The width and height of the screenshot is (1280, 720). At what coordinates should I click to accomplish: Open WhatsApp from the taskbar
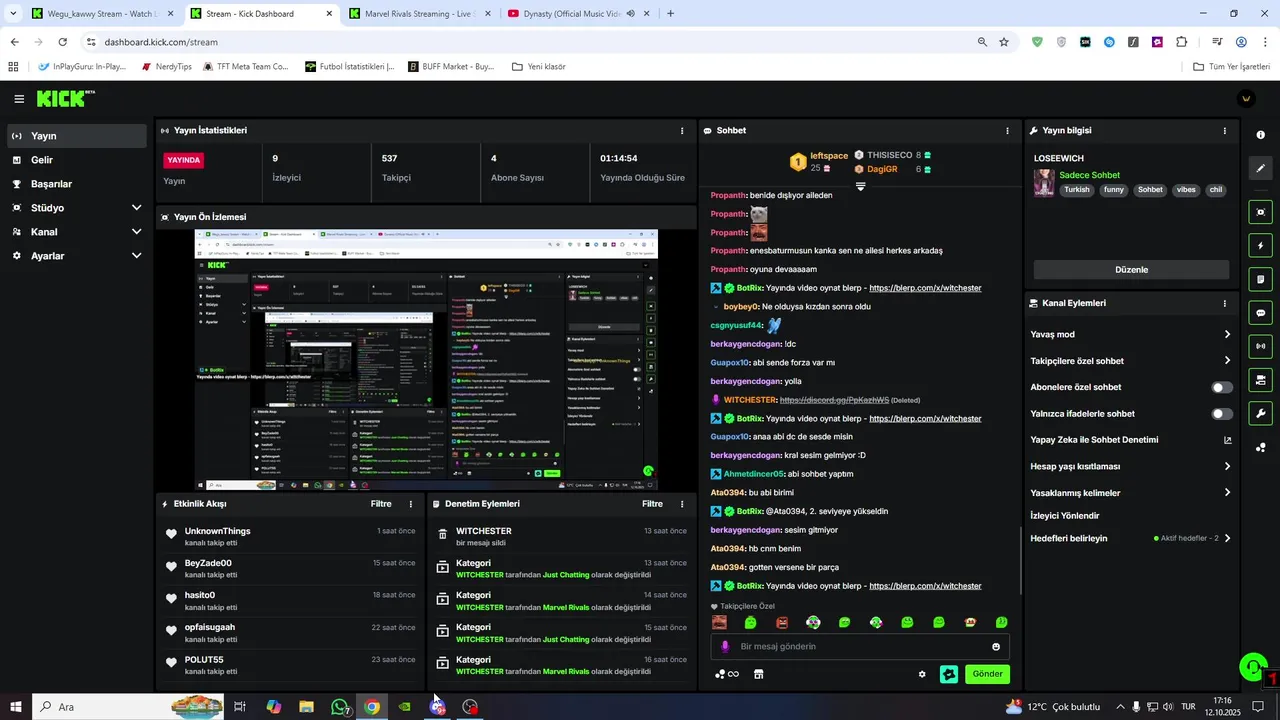click(340, 707)
